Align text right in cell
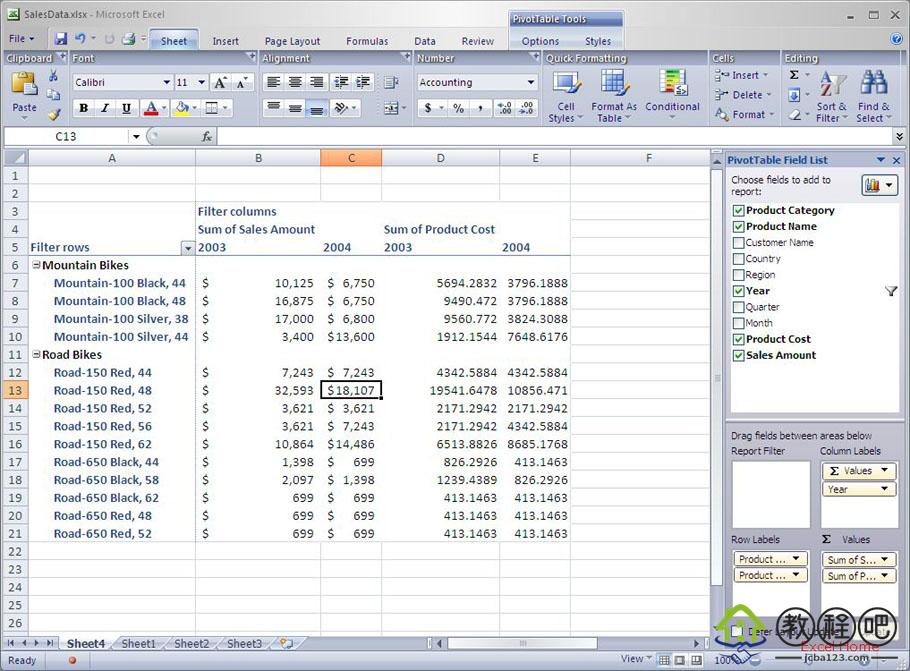910x671 pixels. tap(316, 82)
